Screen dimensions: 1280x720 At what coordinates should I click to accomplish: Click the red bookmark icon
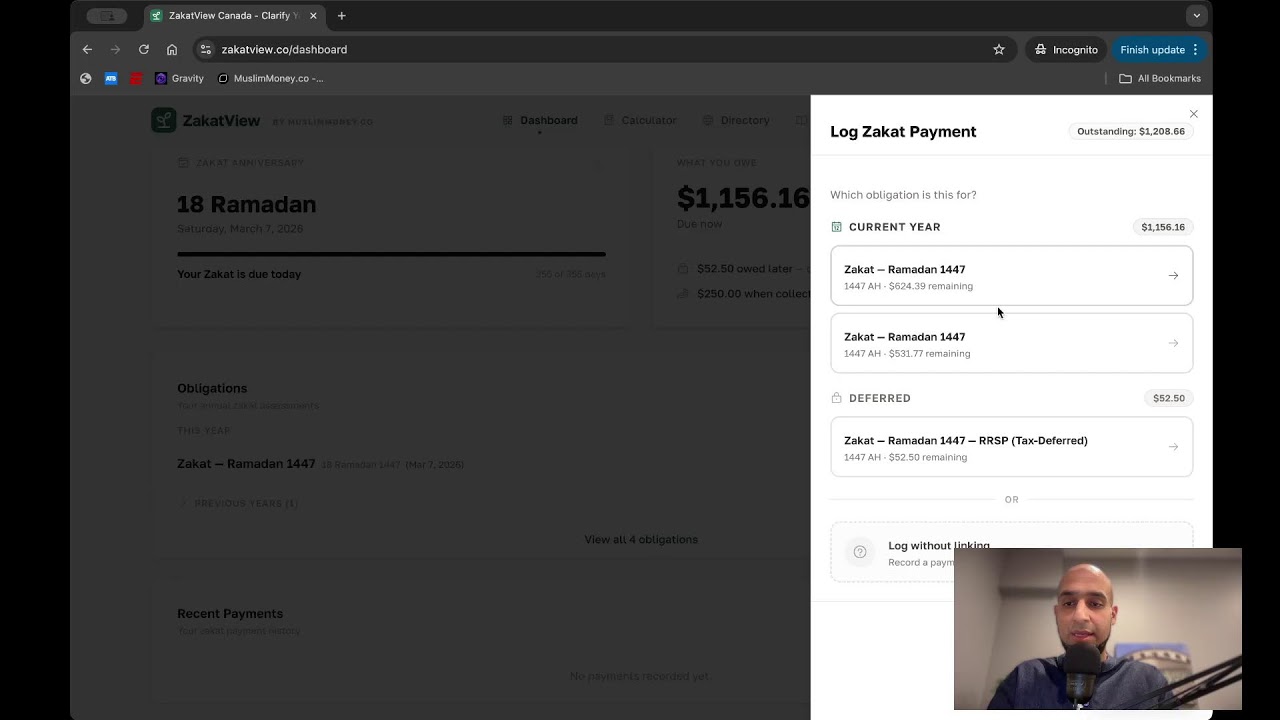[136, 78]
